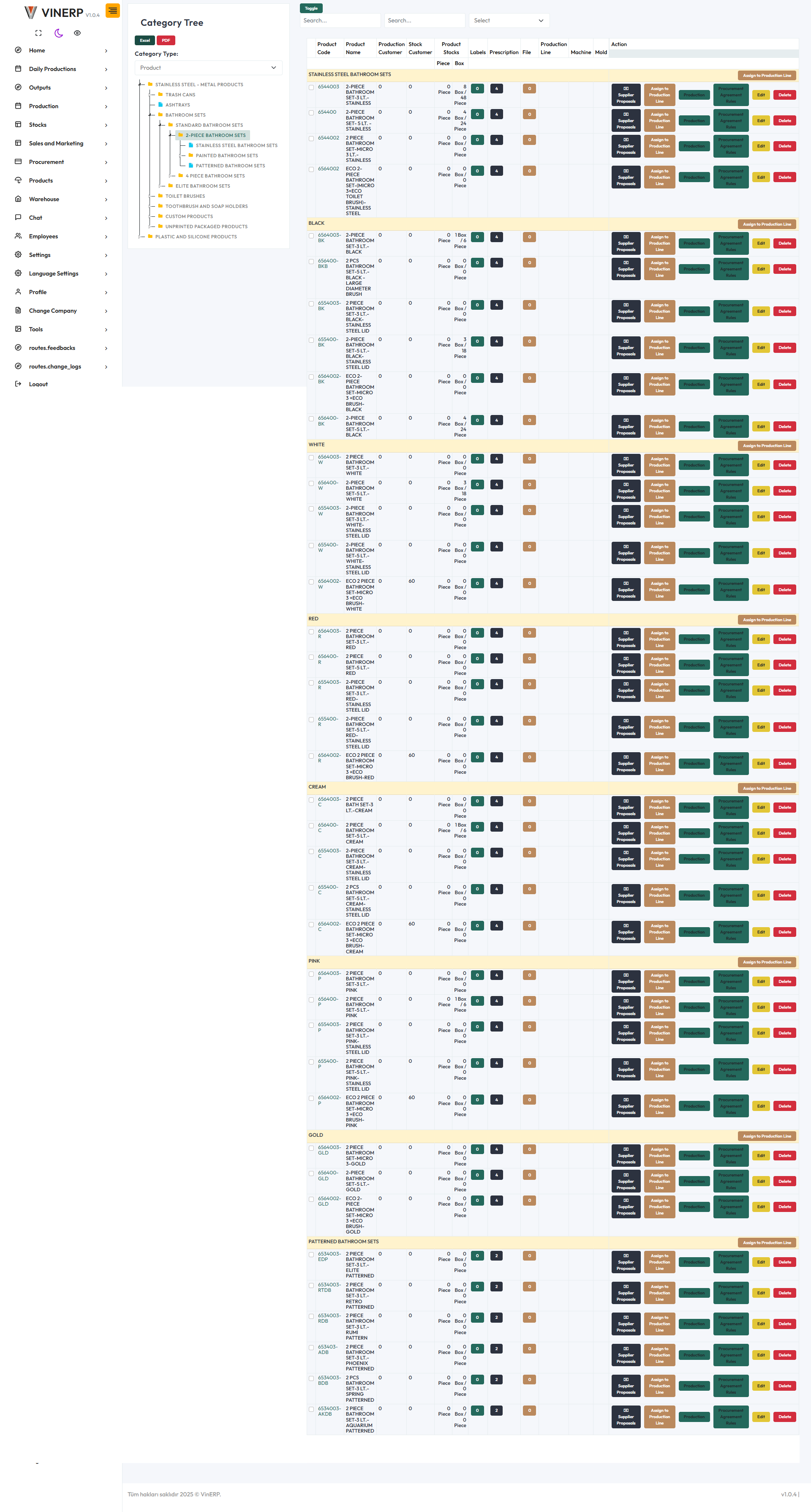The height and width of the screenshot is (1512, 811).
Task: Click the Language Settings gear icon
Action: [x=18, y=273]
